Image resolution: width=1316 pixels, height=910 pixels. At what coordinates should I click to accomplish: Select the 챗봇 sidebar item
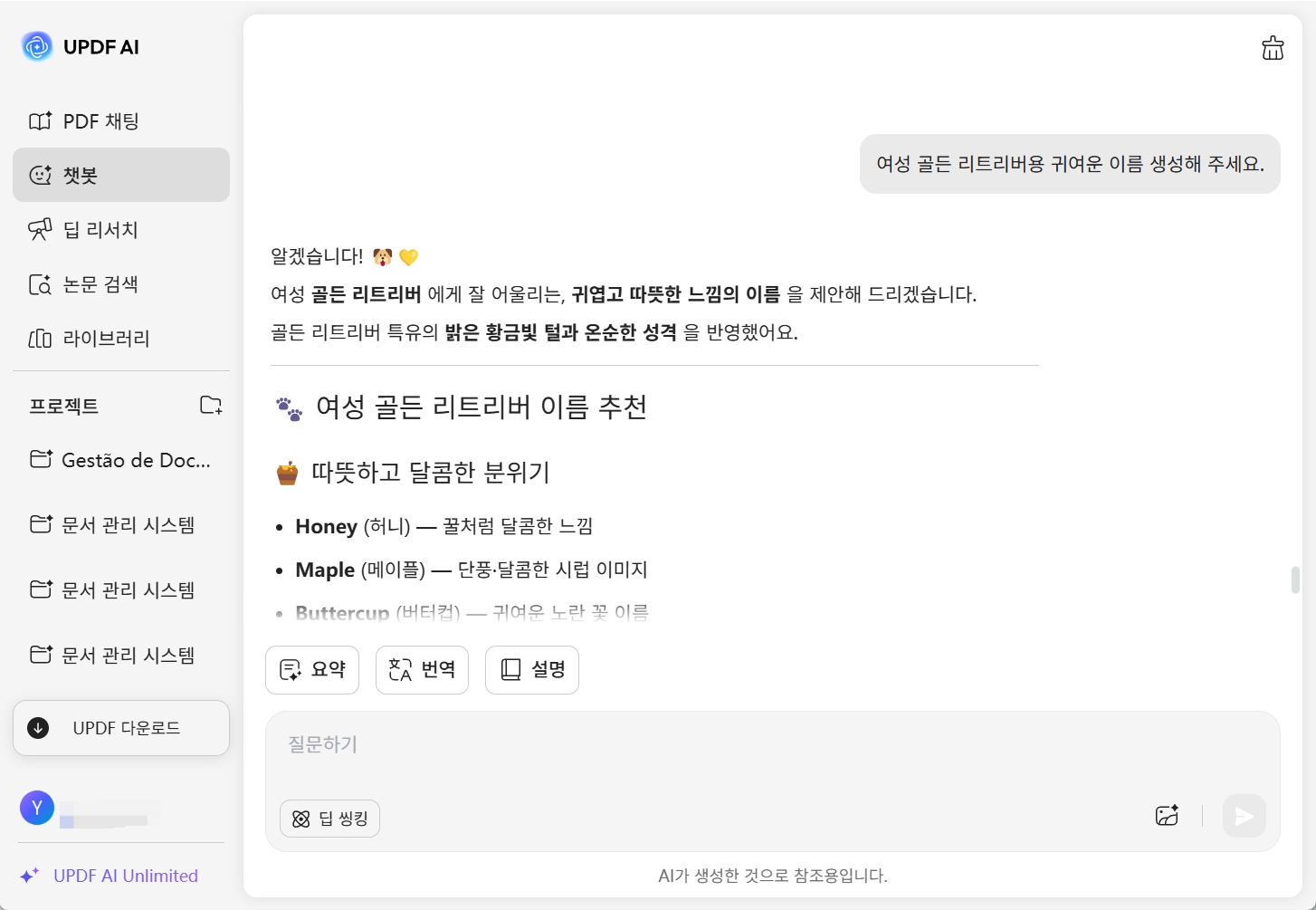pos(120,175)
